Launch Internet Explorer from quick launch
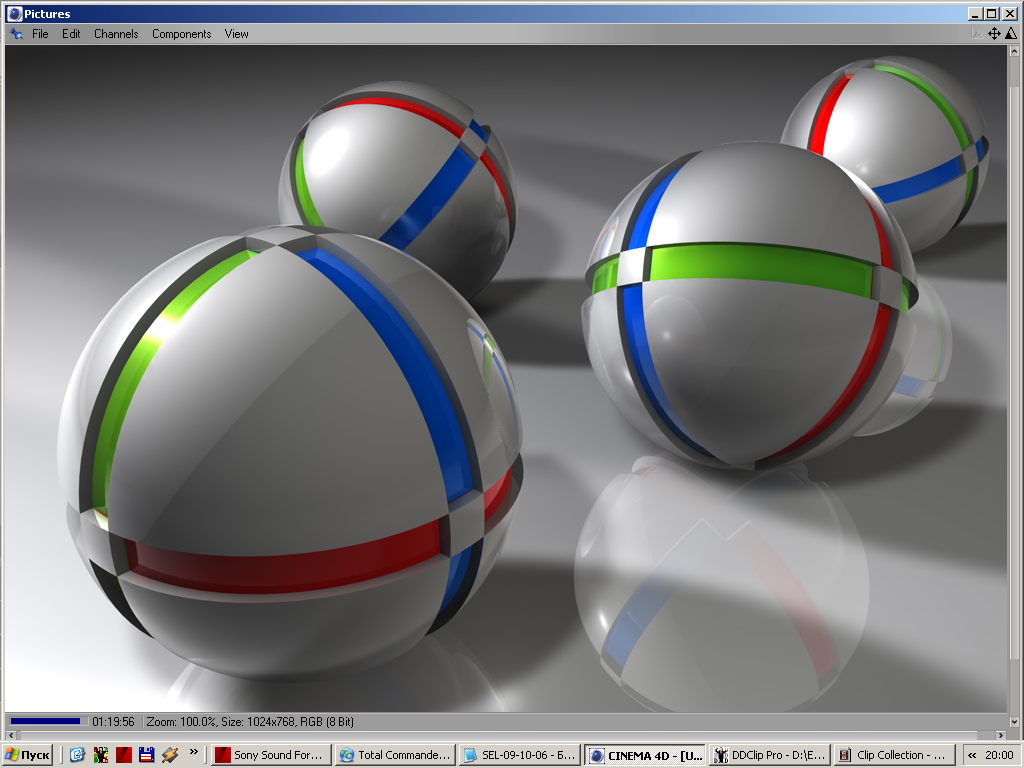1024x768 pixels. tap(77, 755)
